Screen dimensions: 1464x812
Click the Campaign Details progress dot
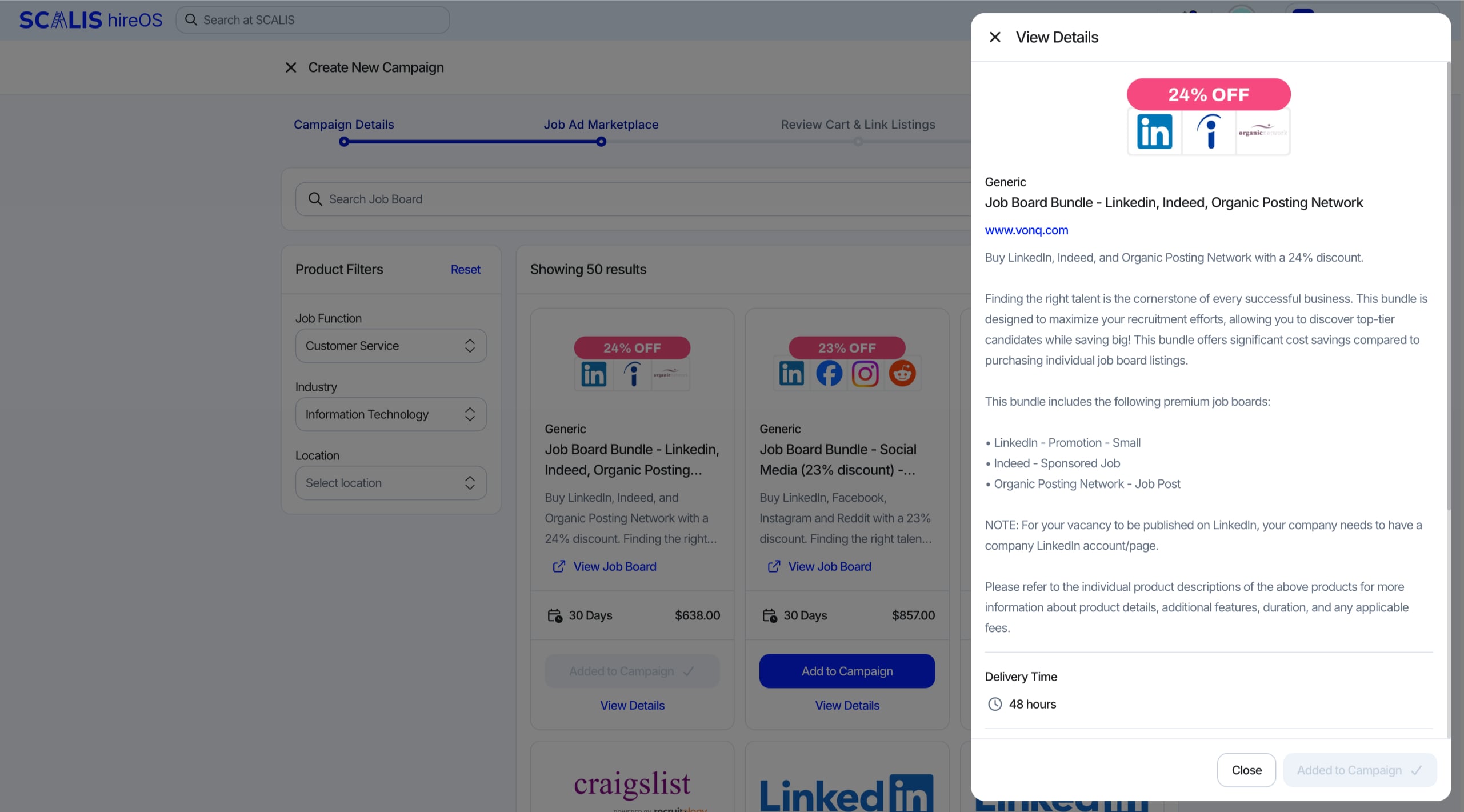tap(344, 142)
